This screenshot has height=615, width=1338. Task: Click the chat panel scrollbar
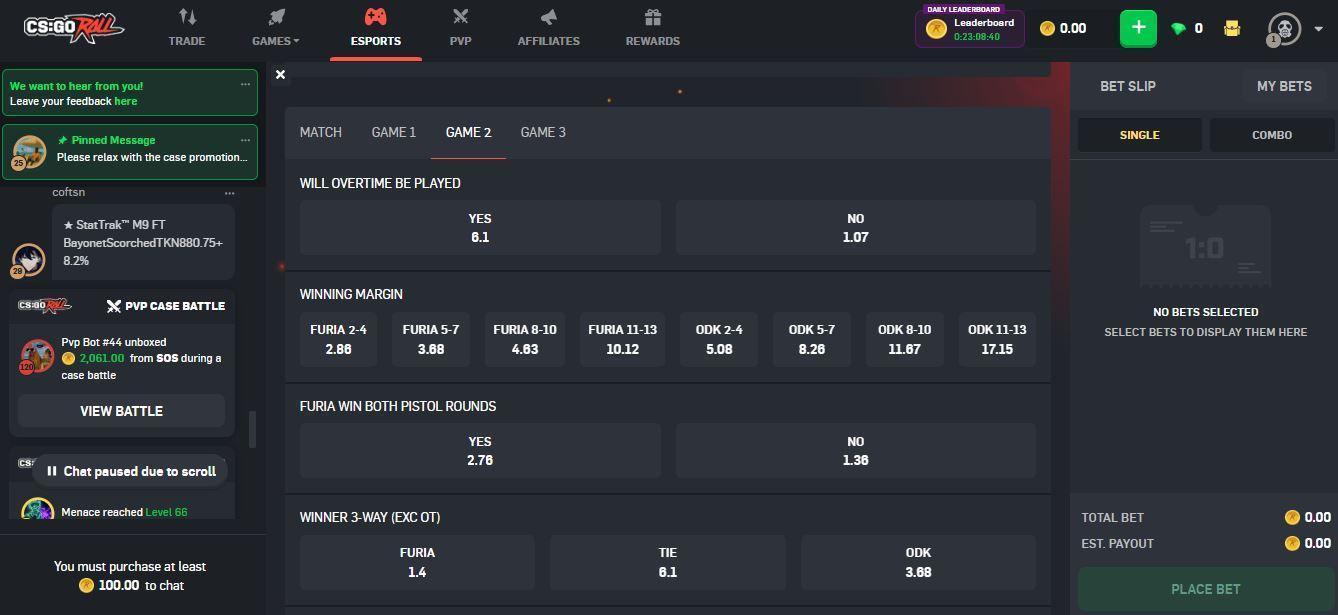click(252, 428)
